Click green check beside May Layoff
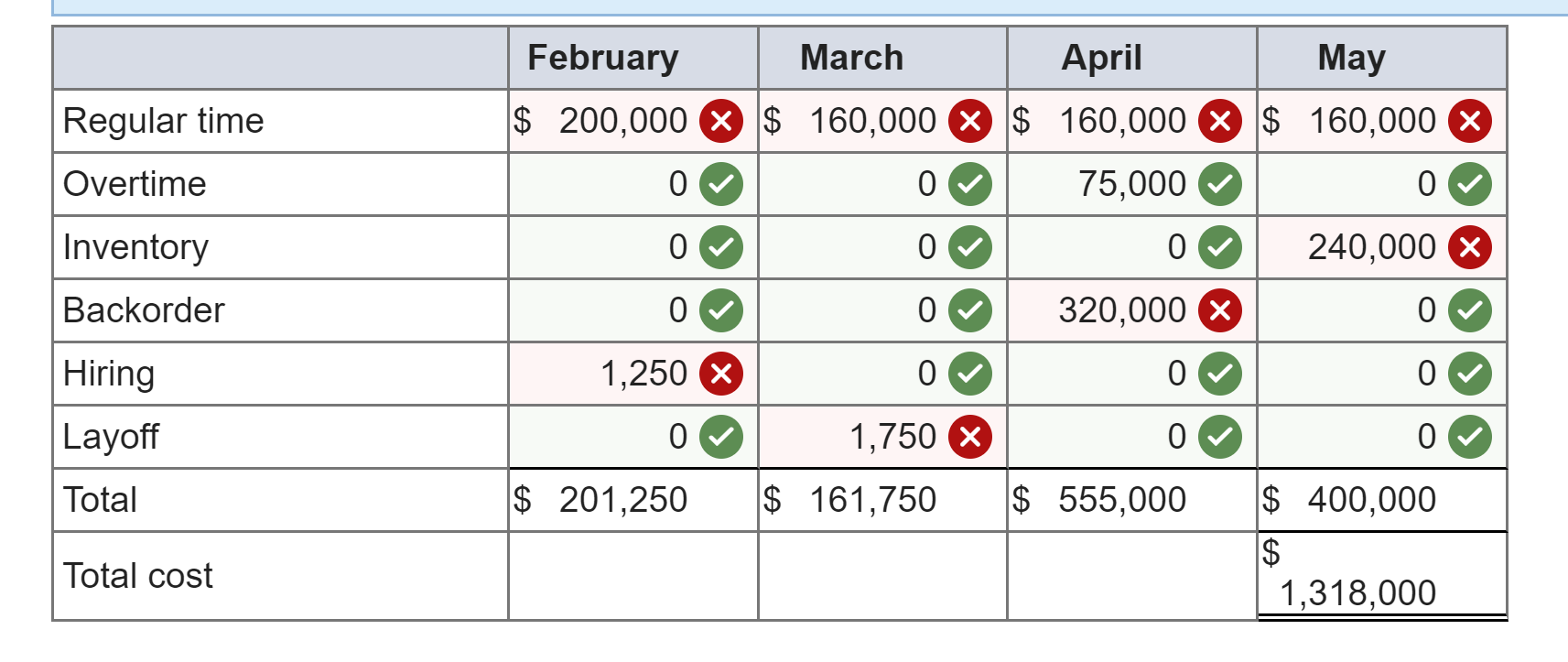Screen dimensions: 1568x662 pyautogui.click(x=1469, y=437)
